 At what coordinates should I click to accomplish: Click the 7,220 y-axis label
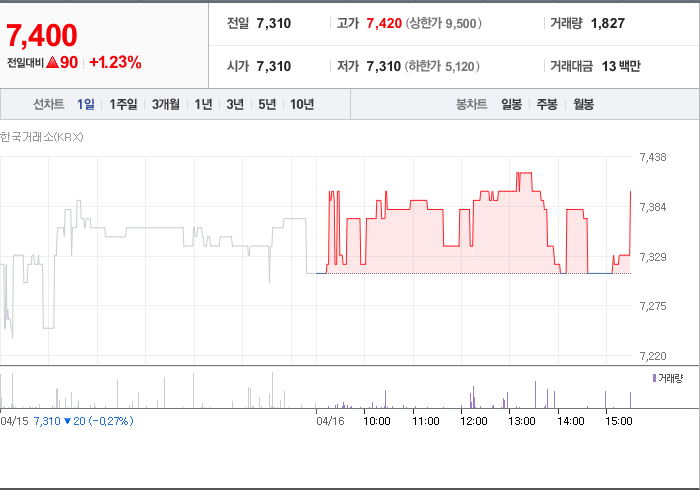(x=653, y=356)
